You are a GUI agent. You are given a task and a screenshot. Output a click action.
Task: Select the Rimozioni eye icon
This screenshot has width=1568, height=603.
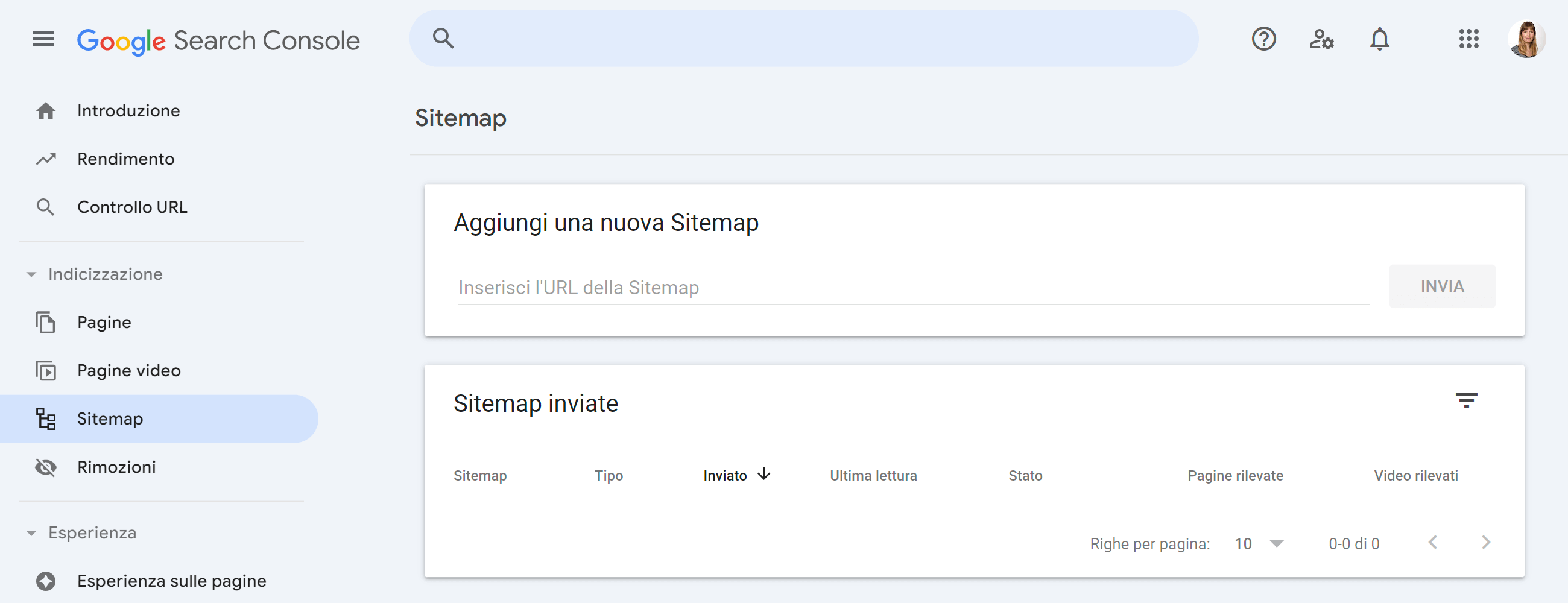coord(46,467)
